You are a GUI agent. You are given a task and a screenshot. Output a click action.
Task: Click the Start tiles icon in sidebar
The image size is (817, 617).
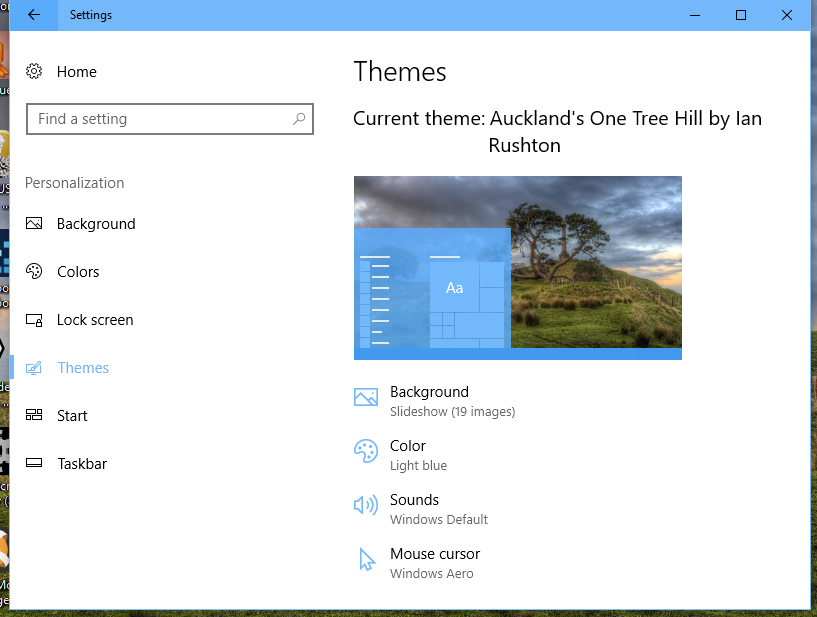(x=34, y=416)
